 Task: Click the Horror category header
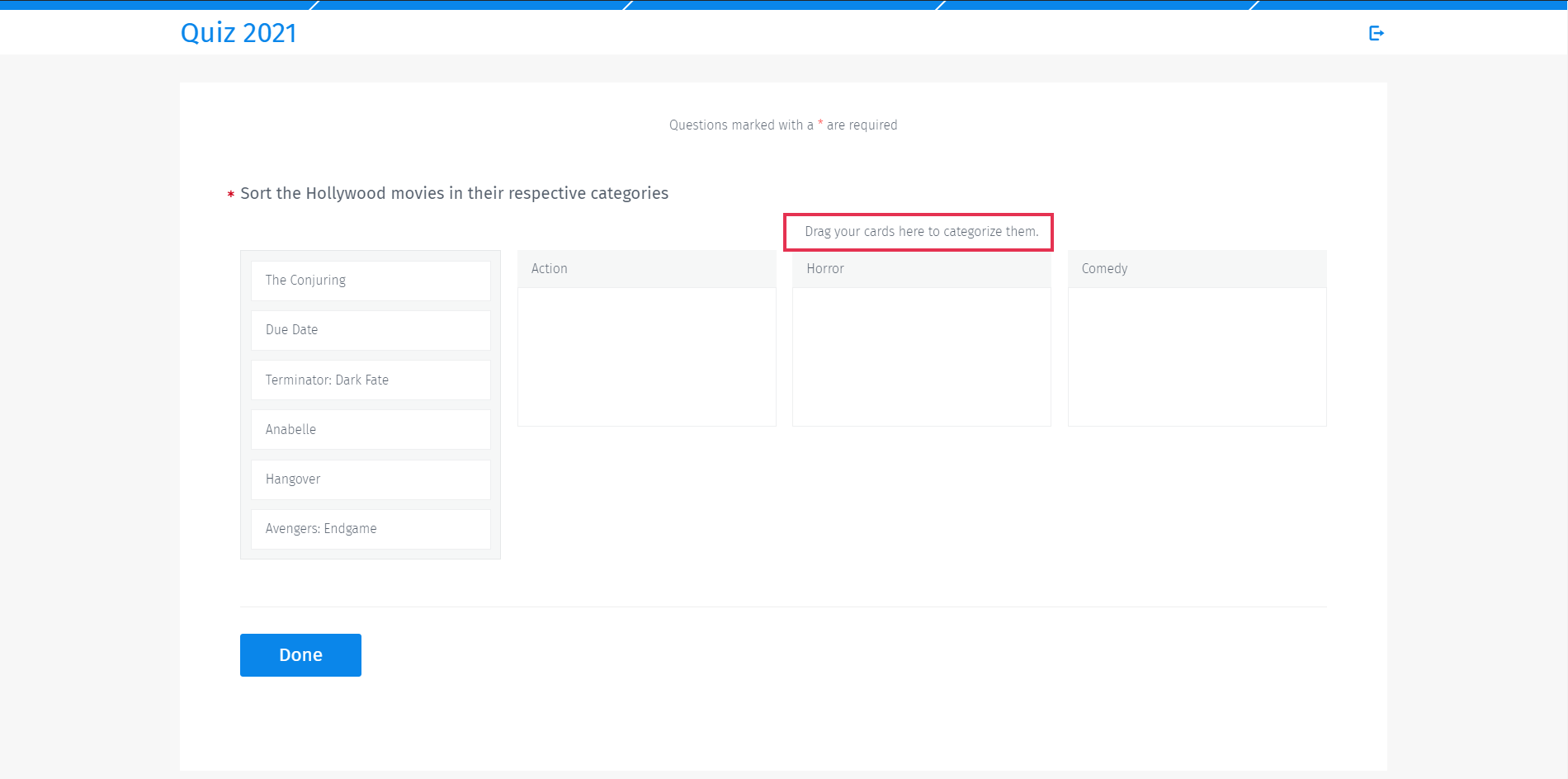point(921,269)
